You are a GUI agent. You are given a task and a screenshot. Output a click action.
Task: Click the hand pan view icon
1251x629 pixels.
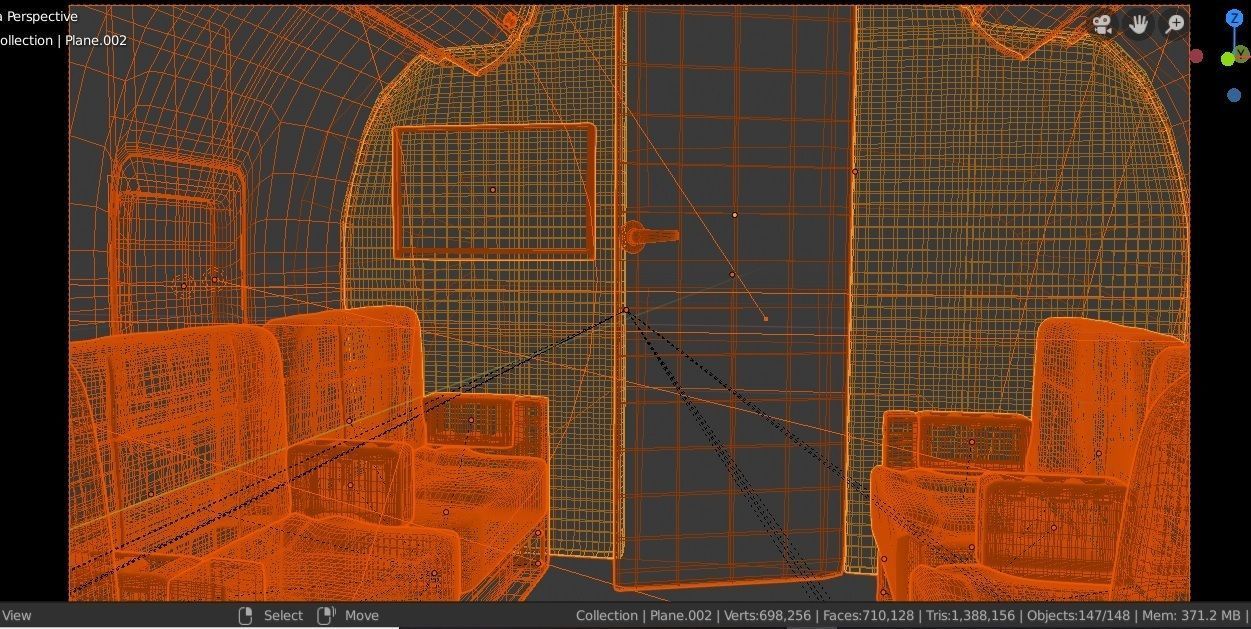pos(1138,24)
